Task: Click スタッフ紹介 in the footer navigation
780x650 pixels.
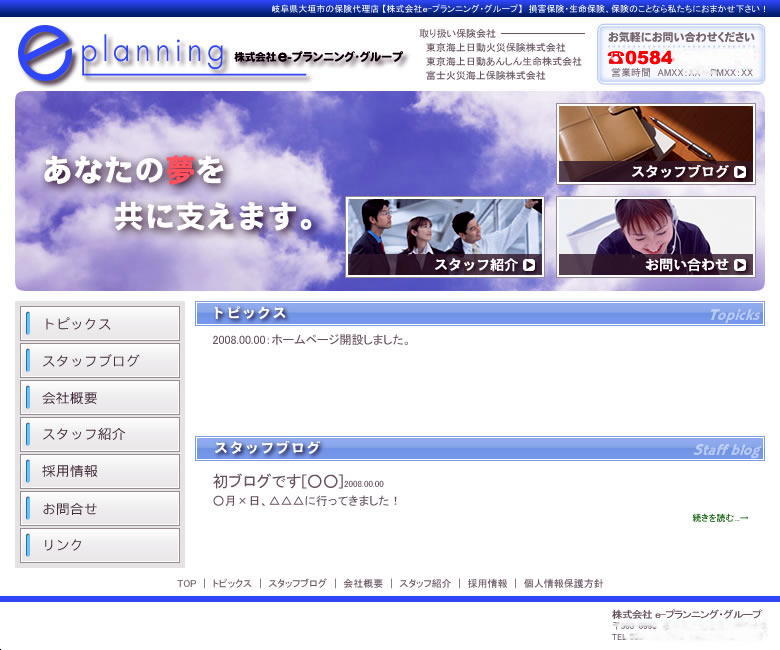Action: [425, 583]
